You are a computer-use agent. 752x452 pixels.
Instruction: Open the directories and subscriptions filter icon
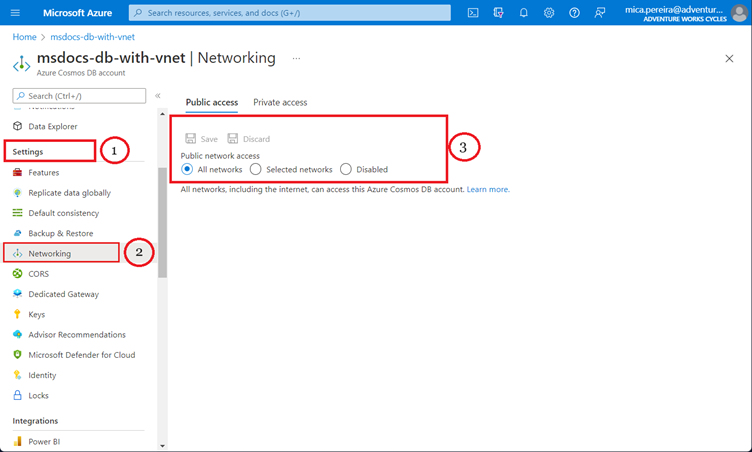point(498,13)
